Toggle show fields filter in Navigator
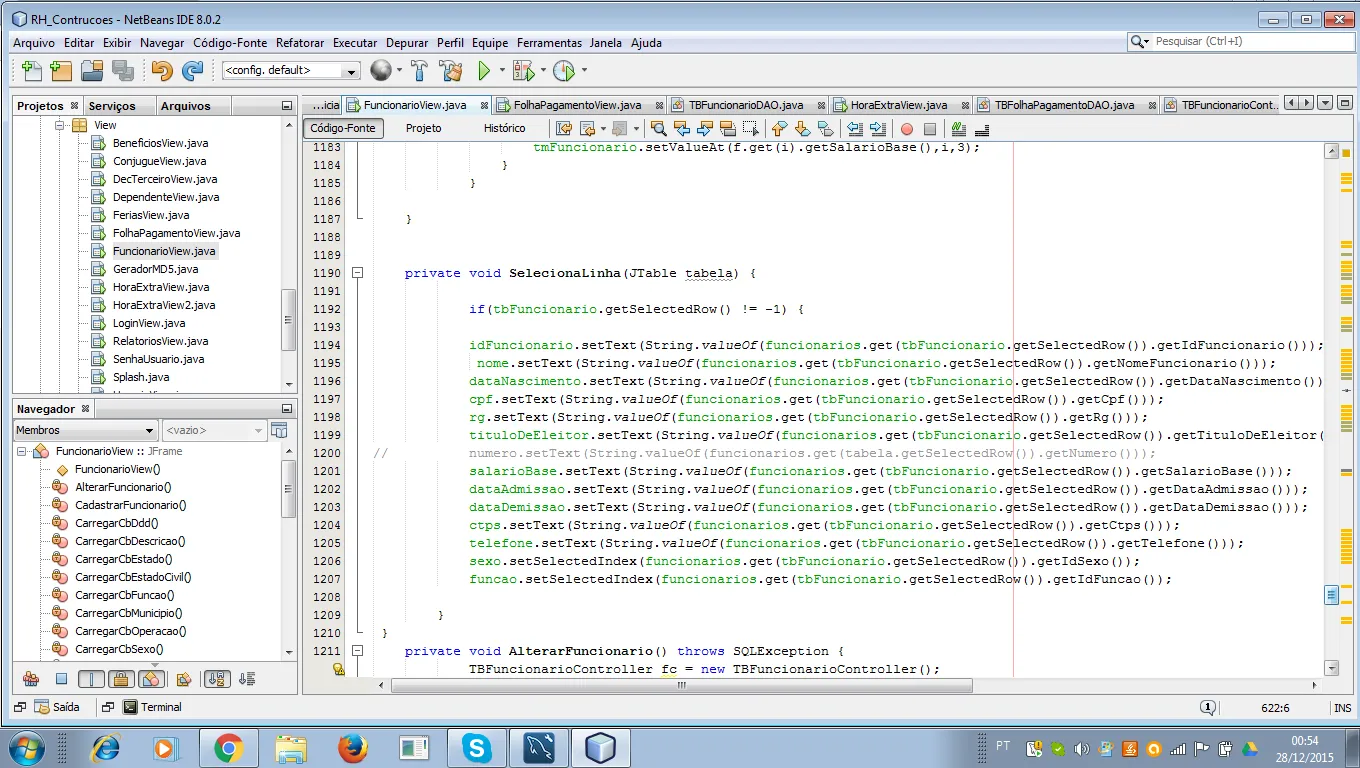This screenshot has height=768, width=1360. pyautogui.click(x=61, y=680)
